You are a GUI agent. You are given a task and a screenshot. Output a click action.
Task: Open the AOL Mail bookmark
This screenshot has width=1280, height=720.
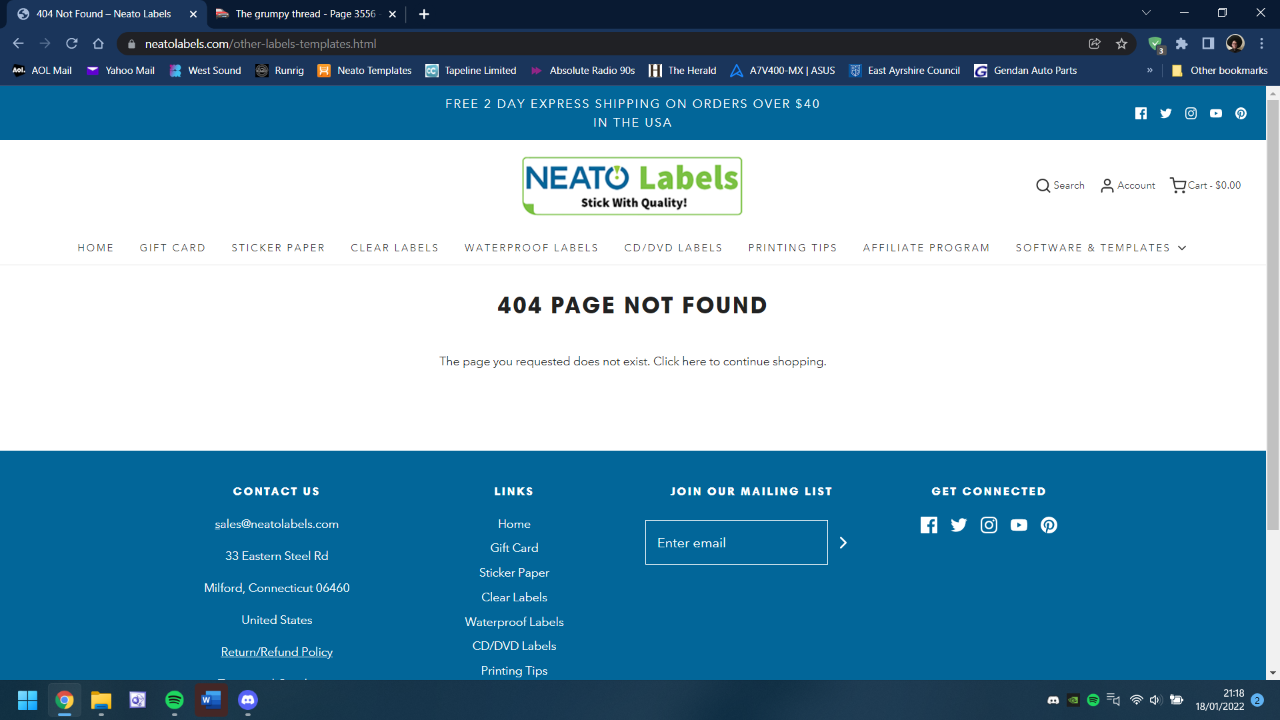pyautogui.click(x=42, y=71)
